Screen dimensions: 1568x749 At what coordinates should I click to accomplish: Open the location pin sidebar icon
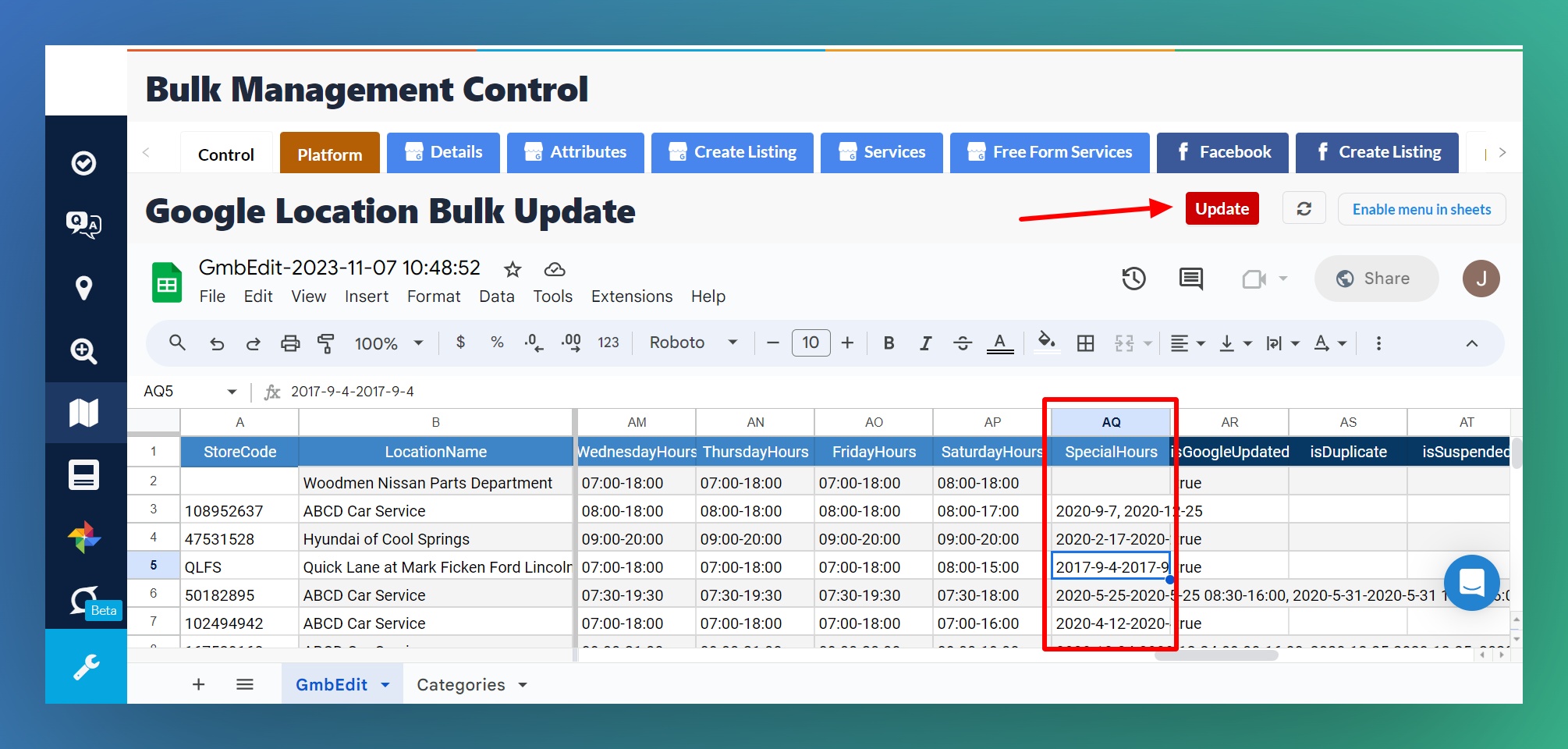point(83,288)
